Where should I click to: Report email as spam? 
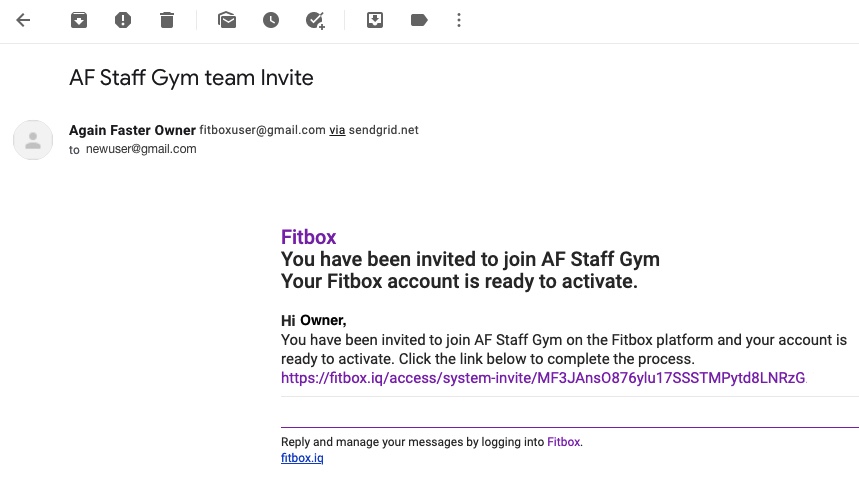click(x=123, y=20)
